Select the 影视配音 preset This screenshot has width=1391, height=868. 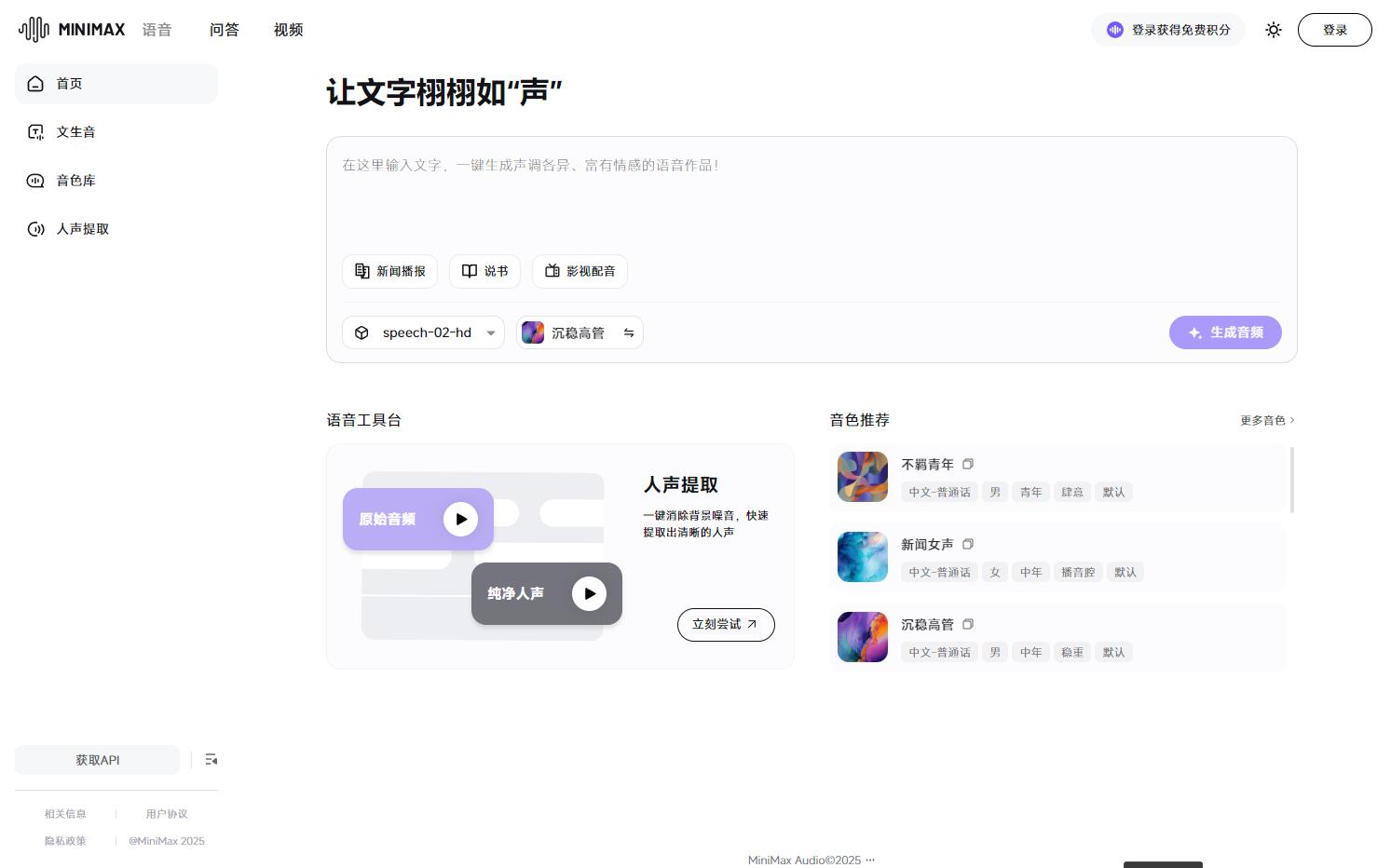coord(580,271)
